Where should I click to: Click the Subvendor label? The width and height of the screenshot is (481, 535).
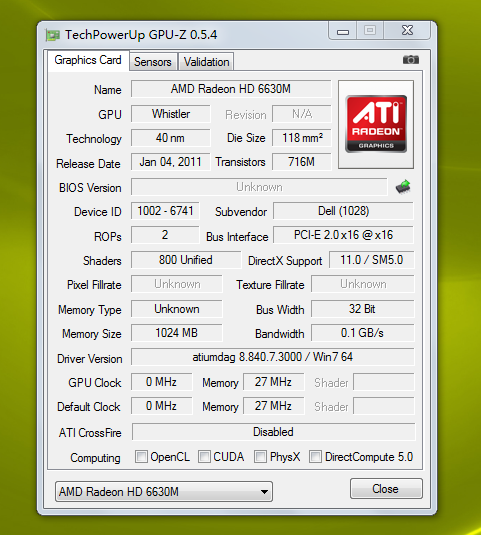[x=241, y=212]
